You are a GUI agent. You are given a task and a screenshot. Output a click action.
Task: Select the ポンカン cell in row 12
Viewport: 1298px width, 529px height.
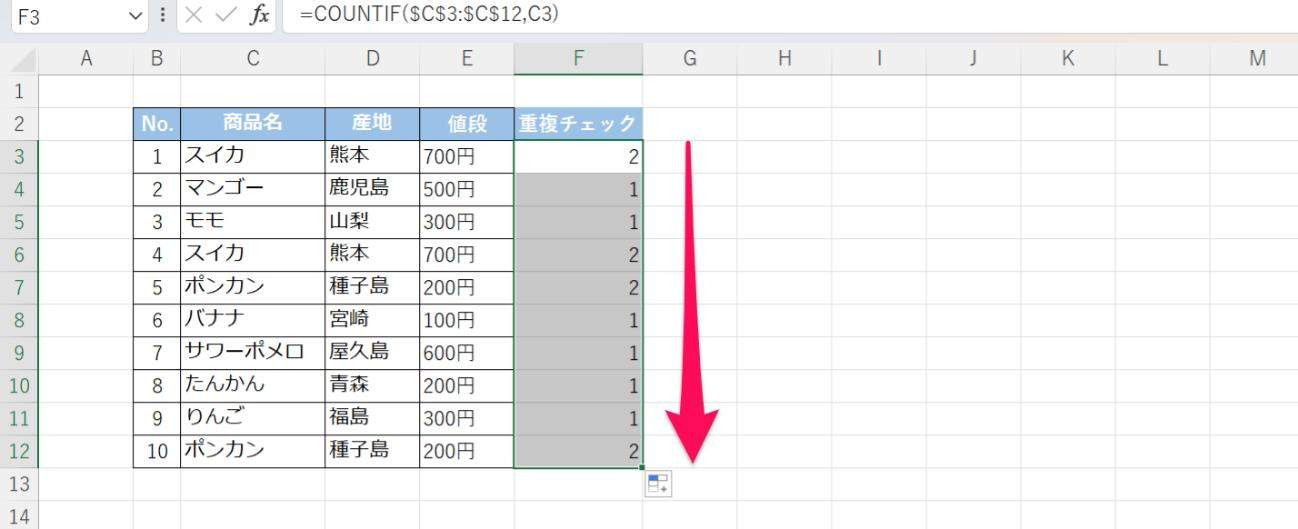(x=253, y=451)
